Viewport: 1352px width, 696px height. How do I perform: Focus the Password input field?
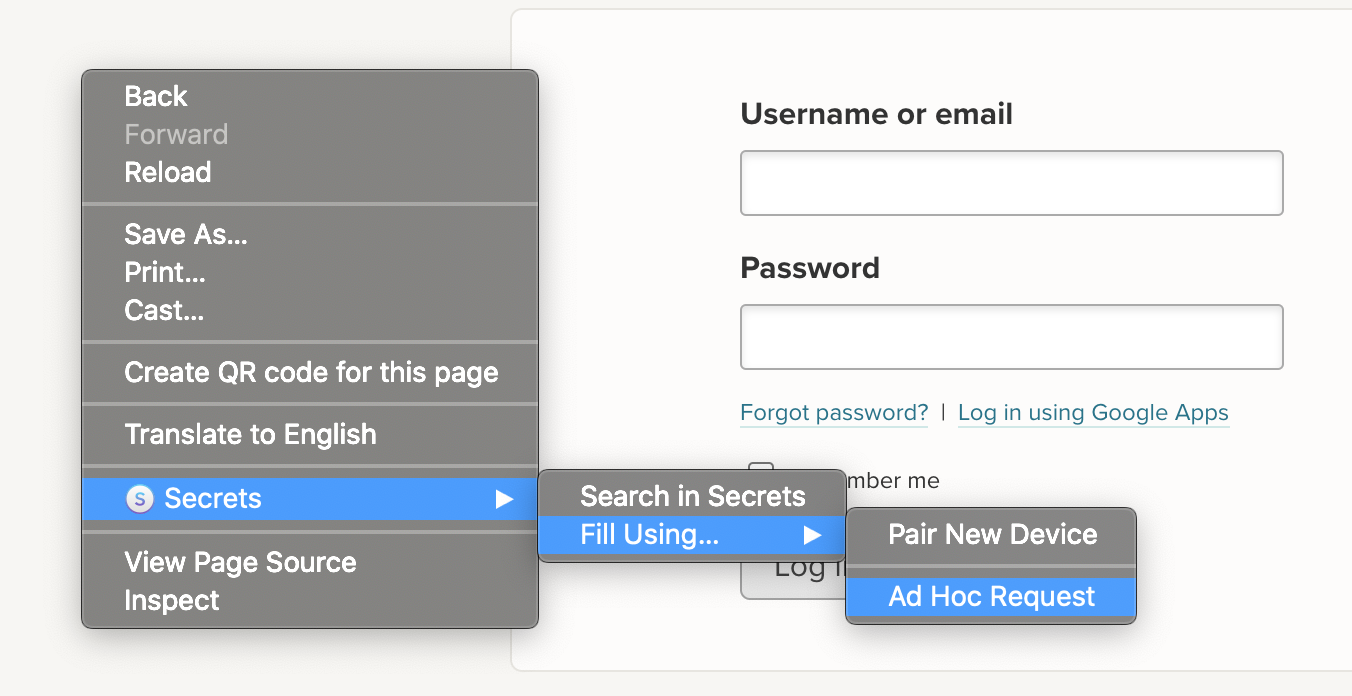pyautogui.click(x=1011, y=337)
